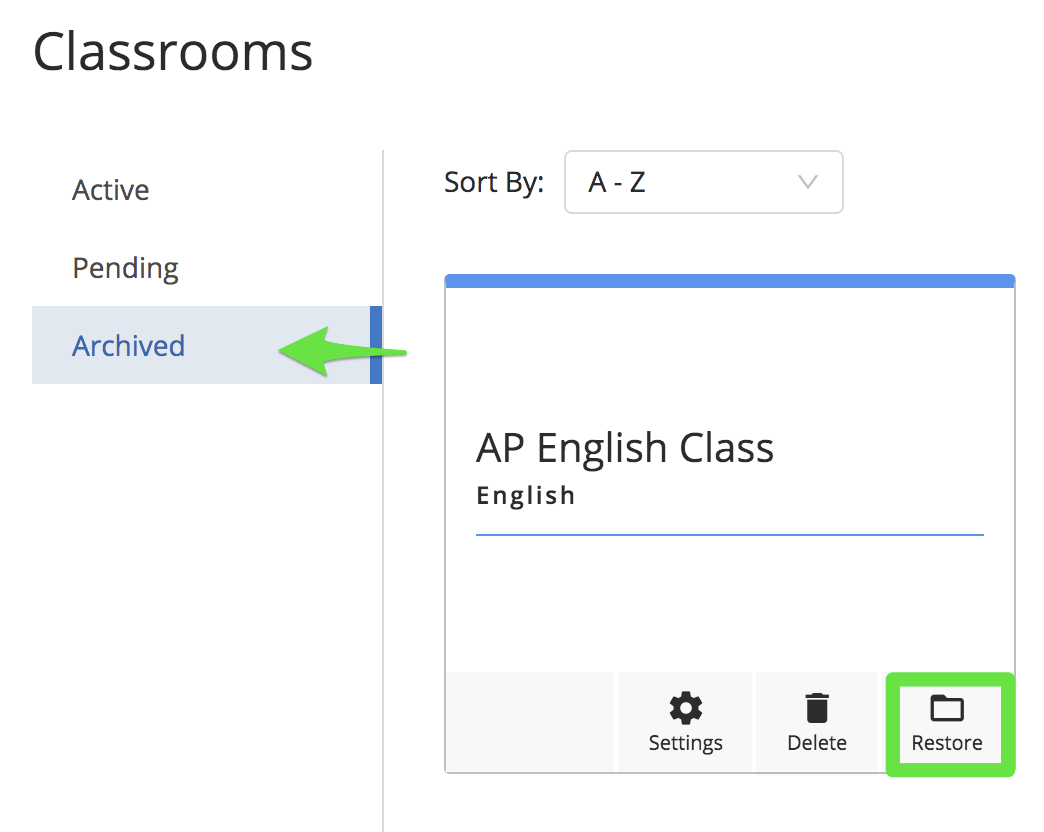Click the Settings gear icon
This screenshot has width=1044, height=832.
685,708
